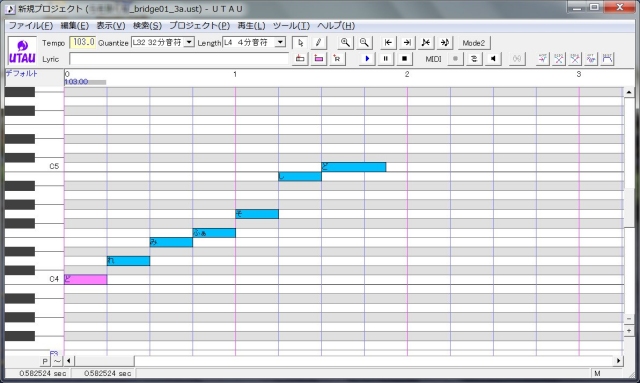The image size is (640, 383).
Task: Select the arrow pointer tool
Action: pos(300,42)
